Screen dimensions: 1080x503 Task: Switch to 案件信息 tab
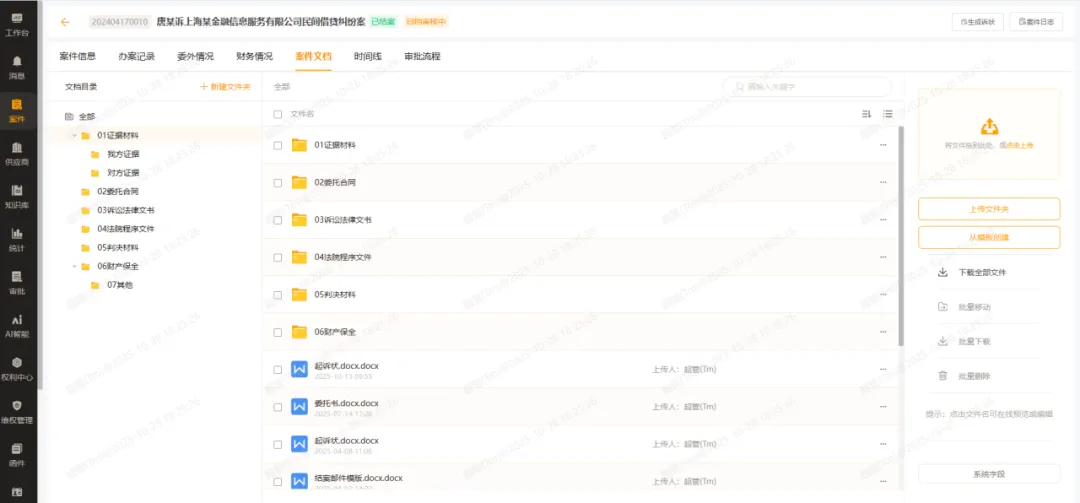78,57
